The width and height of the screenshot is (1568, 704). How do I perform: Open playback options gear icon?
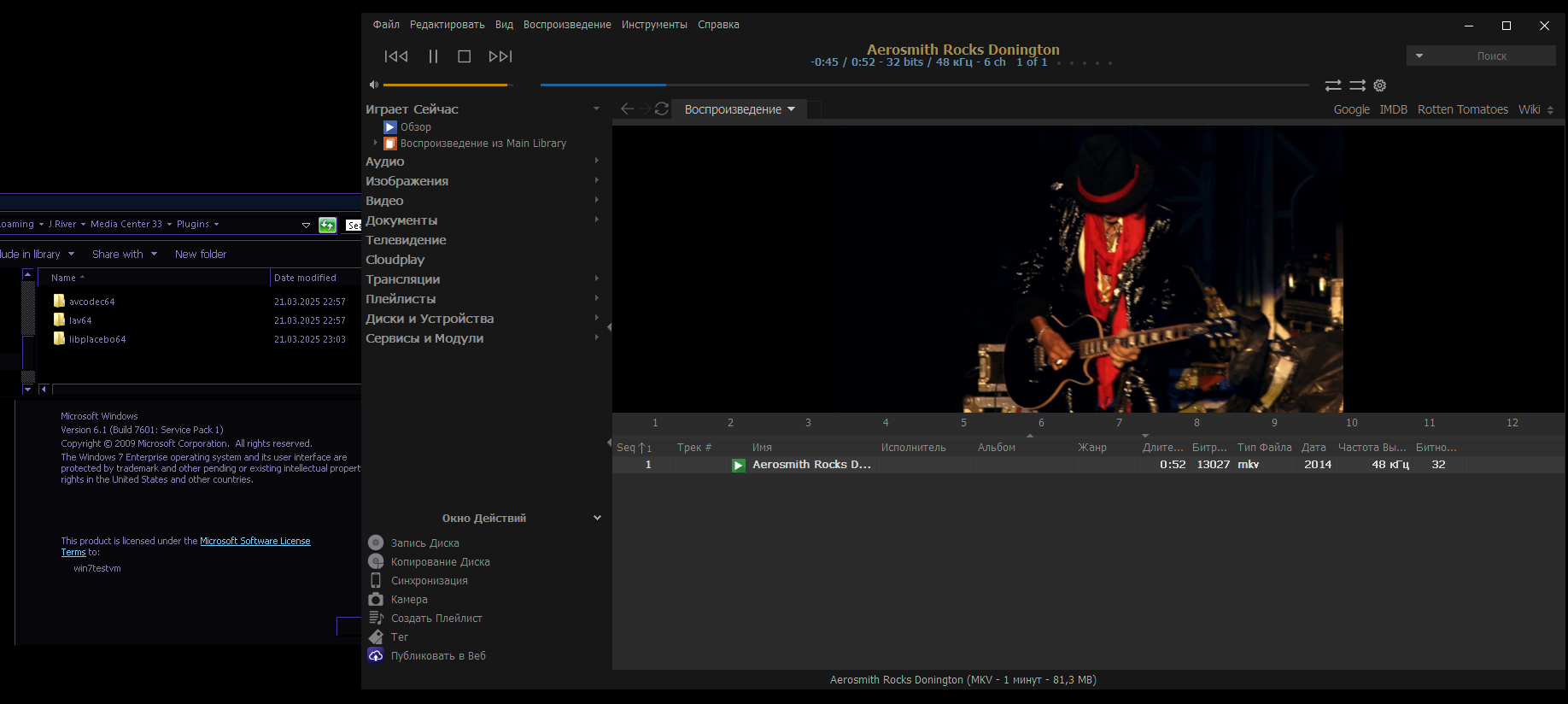(1380, 85)
